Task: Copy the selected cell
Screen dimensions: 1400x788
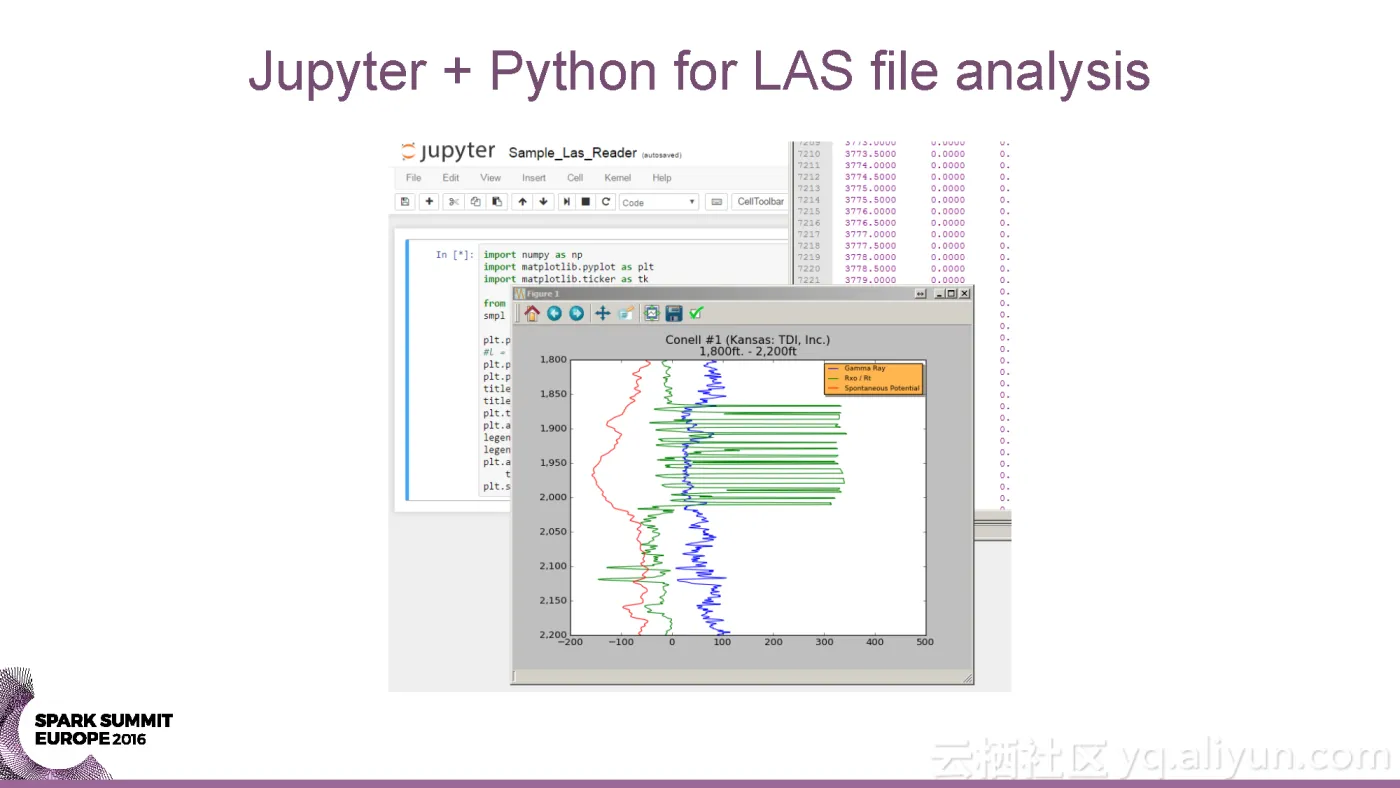Action: point(475,202)
